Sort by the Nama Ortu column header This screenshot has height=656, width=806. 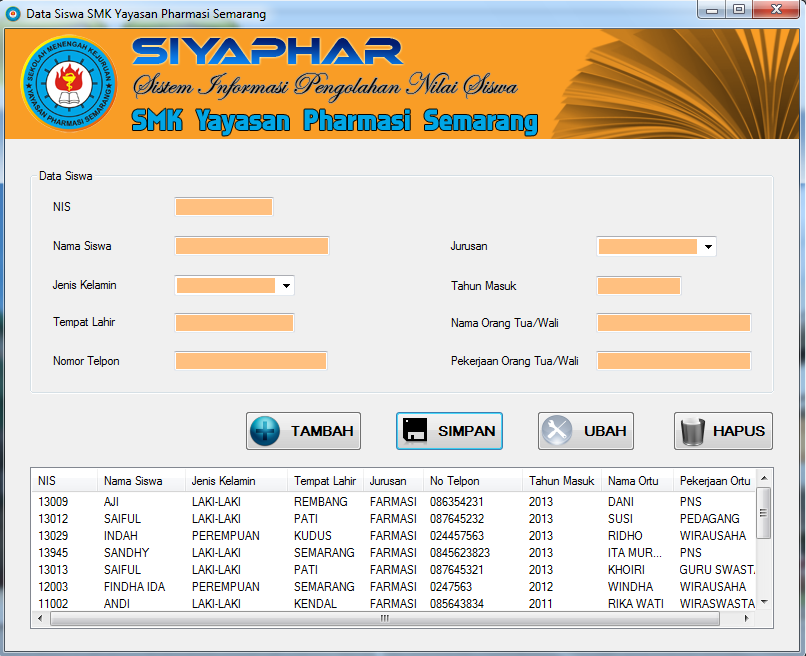click(x=637, y=481)
